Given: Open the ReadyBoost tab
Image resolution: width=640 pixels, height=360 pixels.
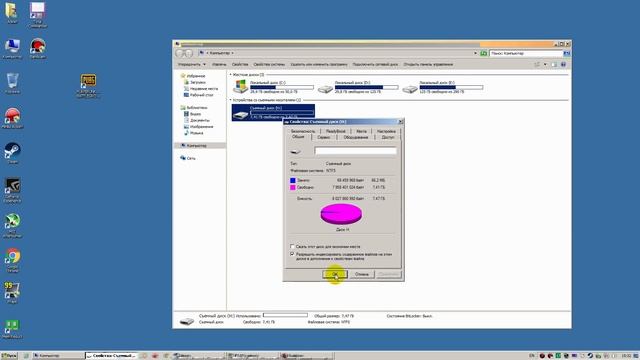Looking at the screenshot, I should (336, 131).
